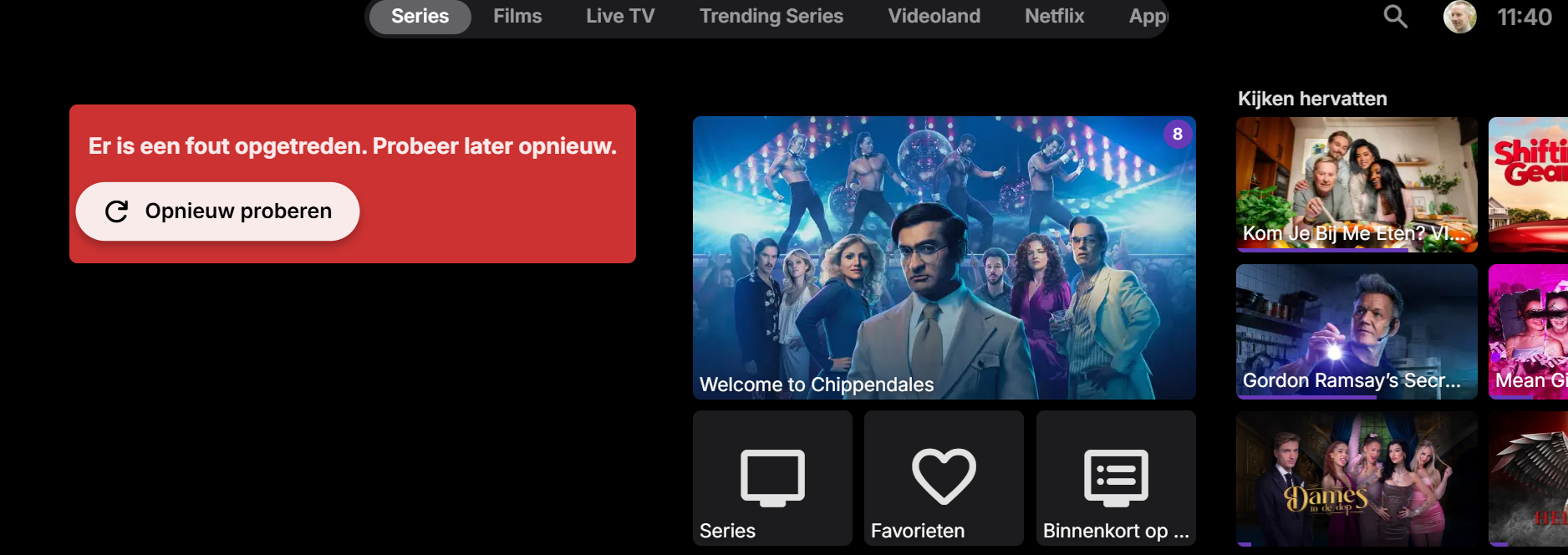Open the Trending Series tab

pyautogui.click(x=771, y=17)
